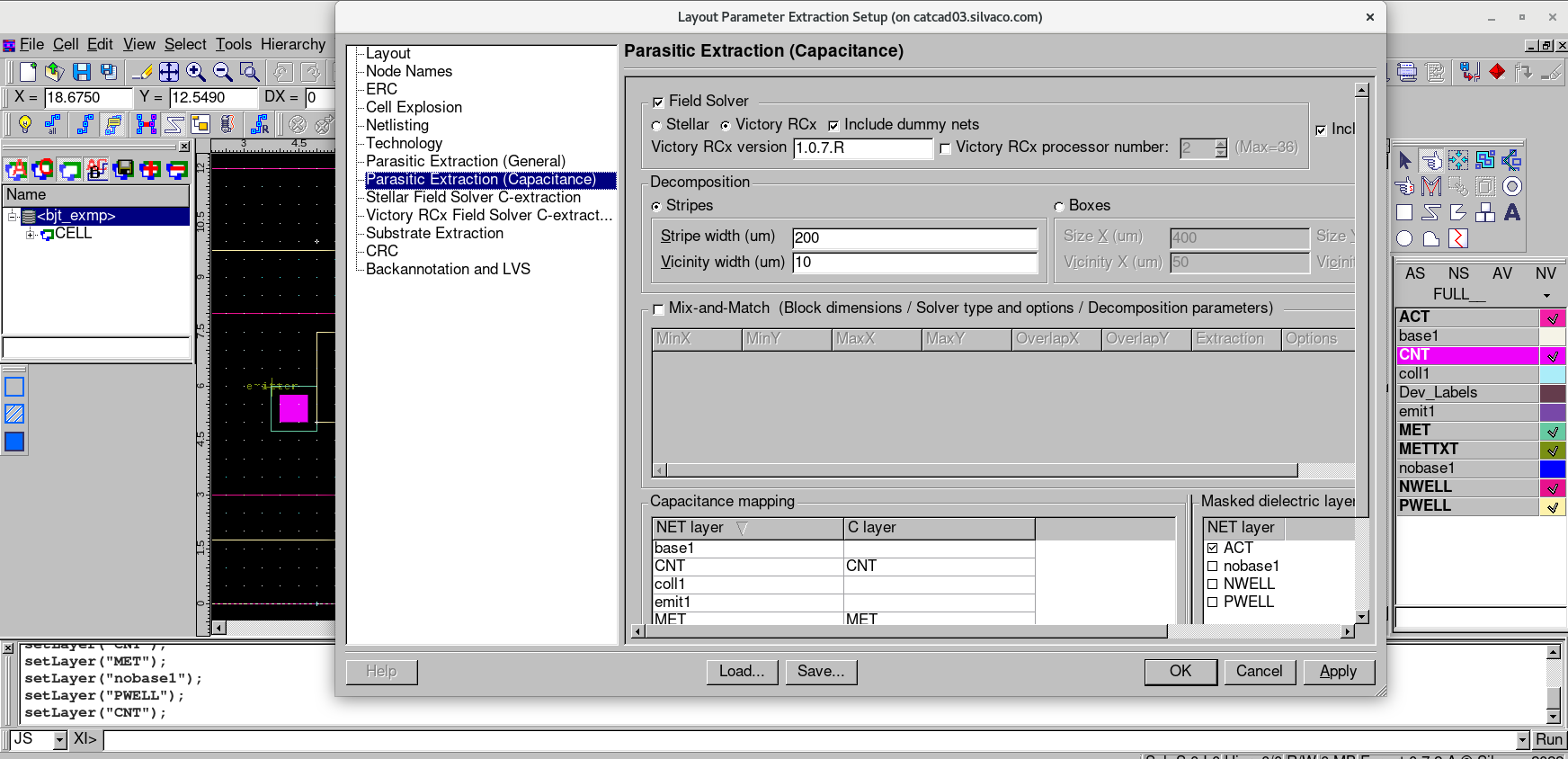The image size is (1568, 759).
Task: Uncheck the Include dummy nets checkbox
Action: click(x=833, y=126)
